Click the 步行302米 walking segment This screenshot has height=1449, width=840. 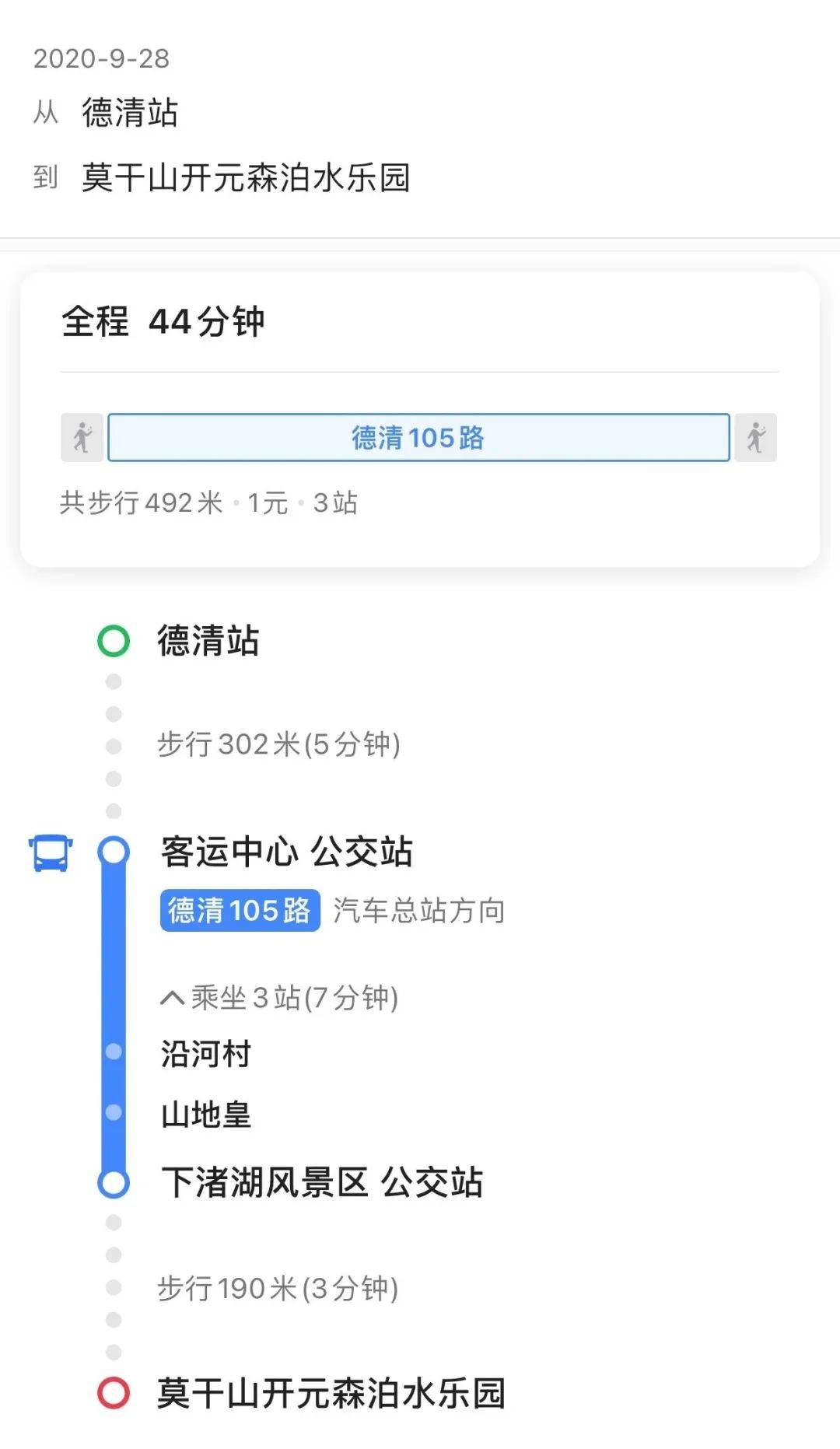pos(278,744)
